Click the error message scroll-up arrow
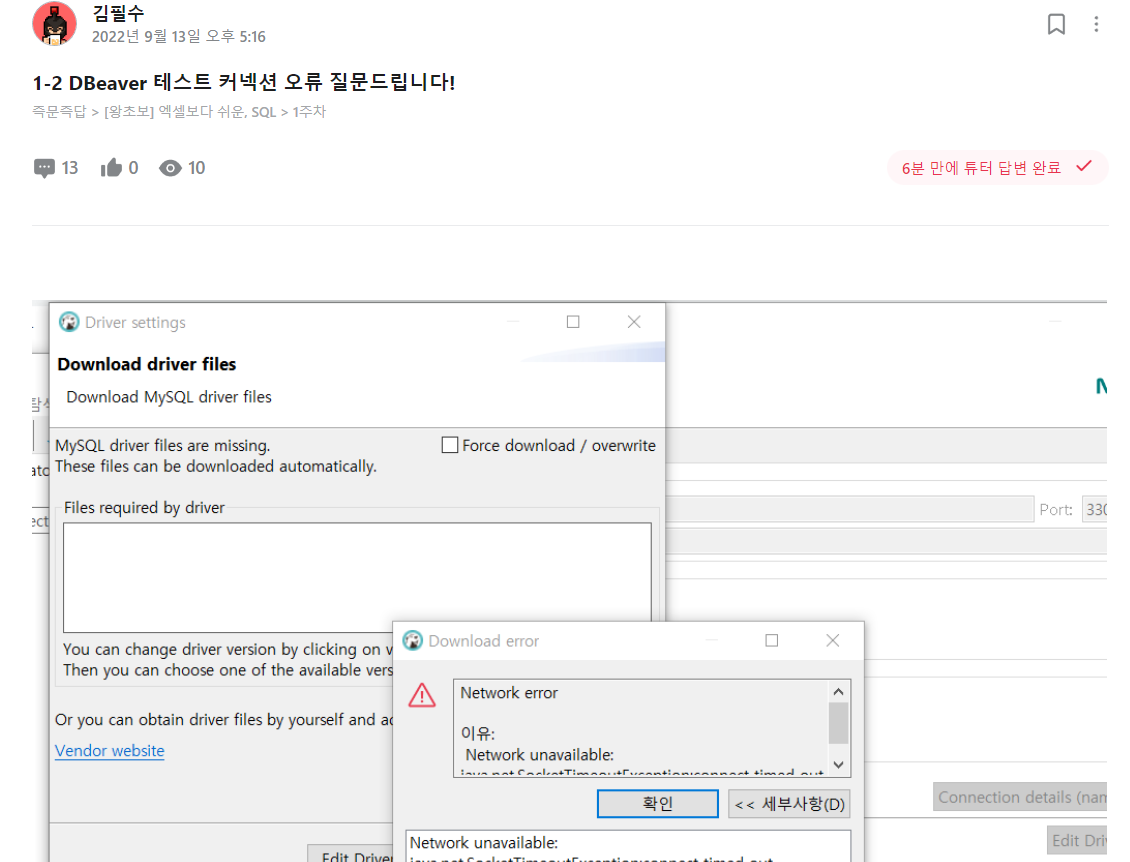 [838, 692]
